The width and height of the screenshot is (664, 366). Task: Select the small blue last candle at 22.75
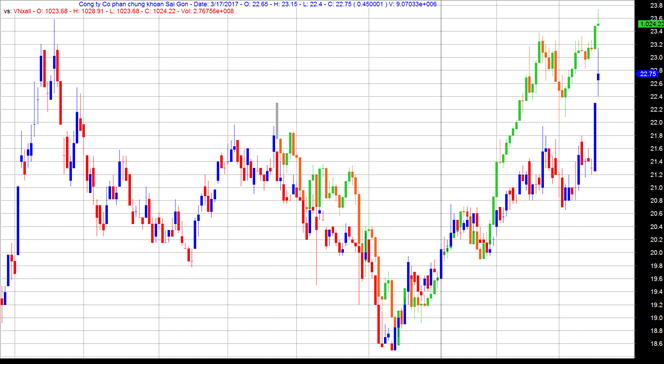[x=598, y=77]
